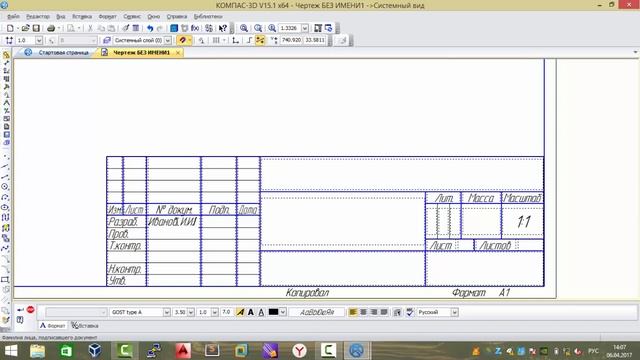The width and height of the screenshot is (640, 360).
Task: Open the GOST type A font dropdown
Action: click(x=167, y=312)
